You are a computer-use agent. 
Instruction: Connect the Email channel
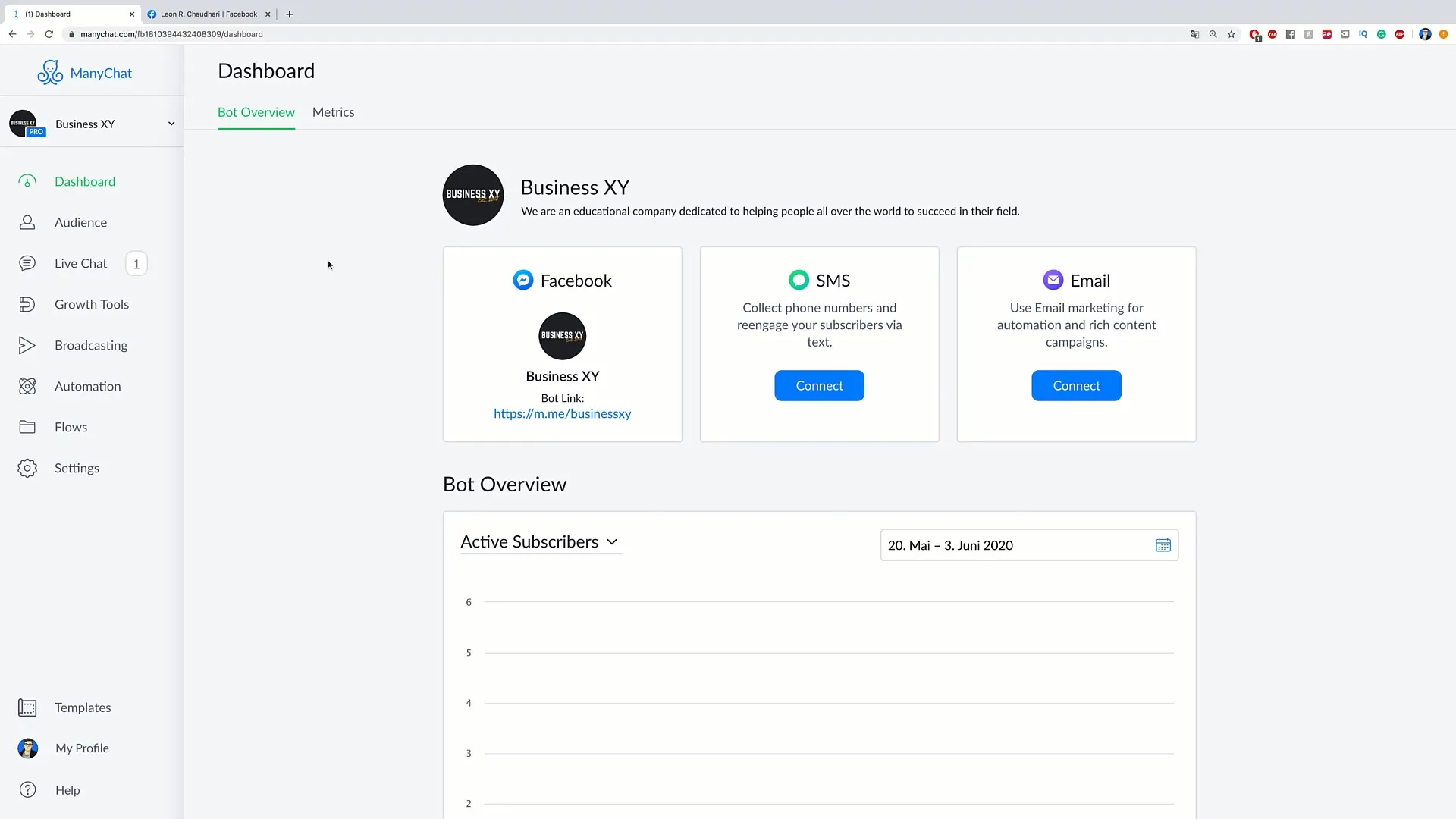(1076, 385)
